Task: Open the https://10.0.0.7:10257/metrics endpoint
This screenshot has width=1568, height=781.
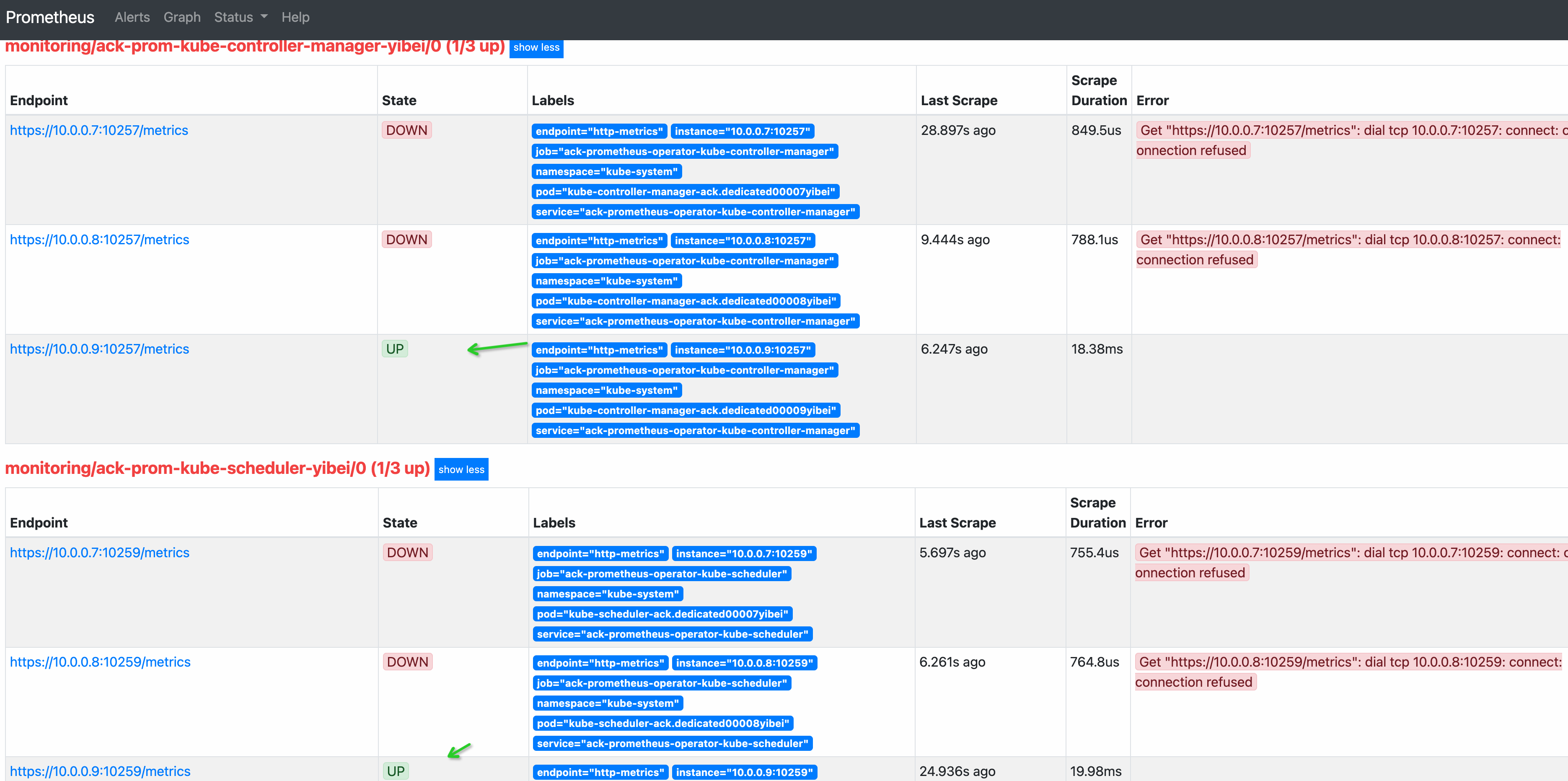Action: point(98,130)
